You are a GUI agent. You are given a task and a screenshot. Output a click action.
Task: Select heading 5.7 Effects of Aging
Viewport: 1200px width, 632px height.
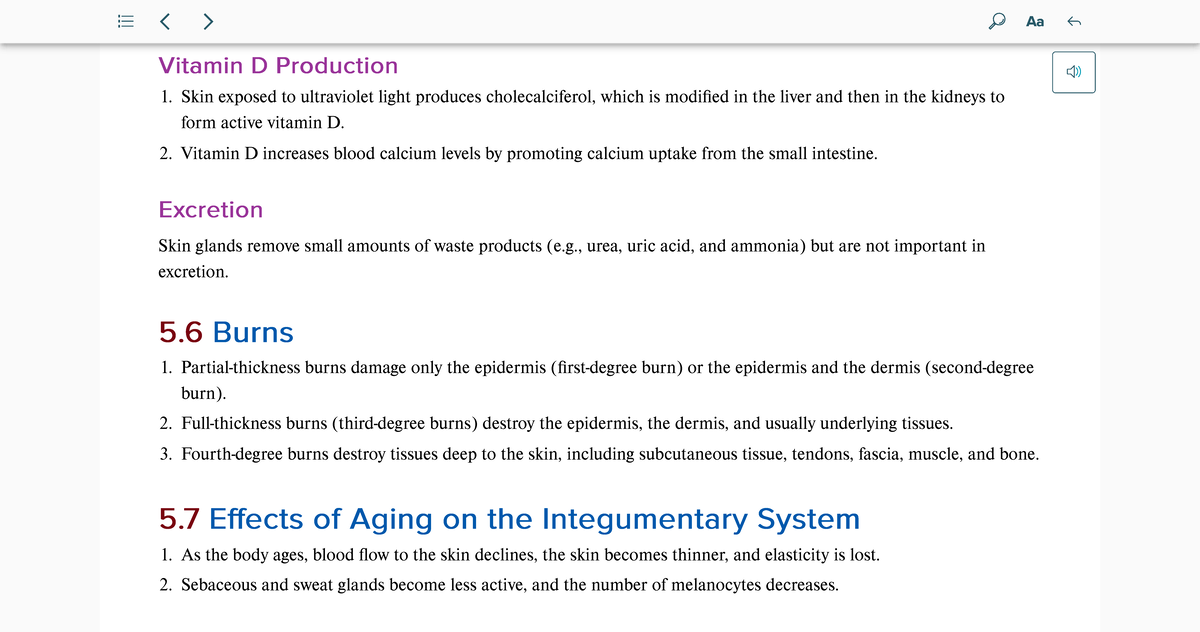[x=509, y=518]
